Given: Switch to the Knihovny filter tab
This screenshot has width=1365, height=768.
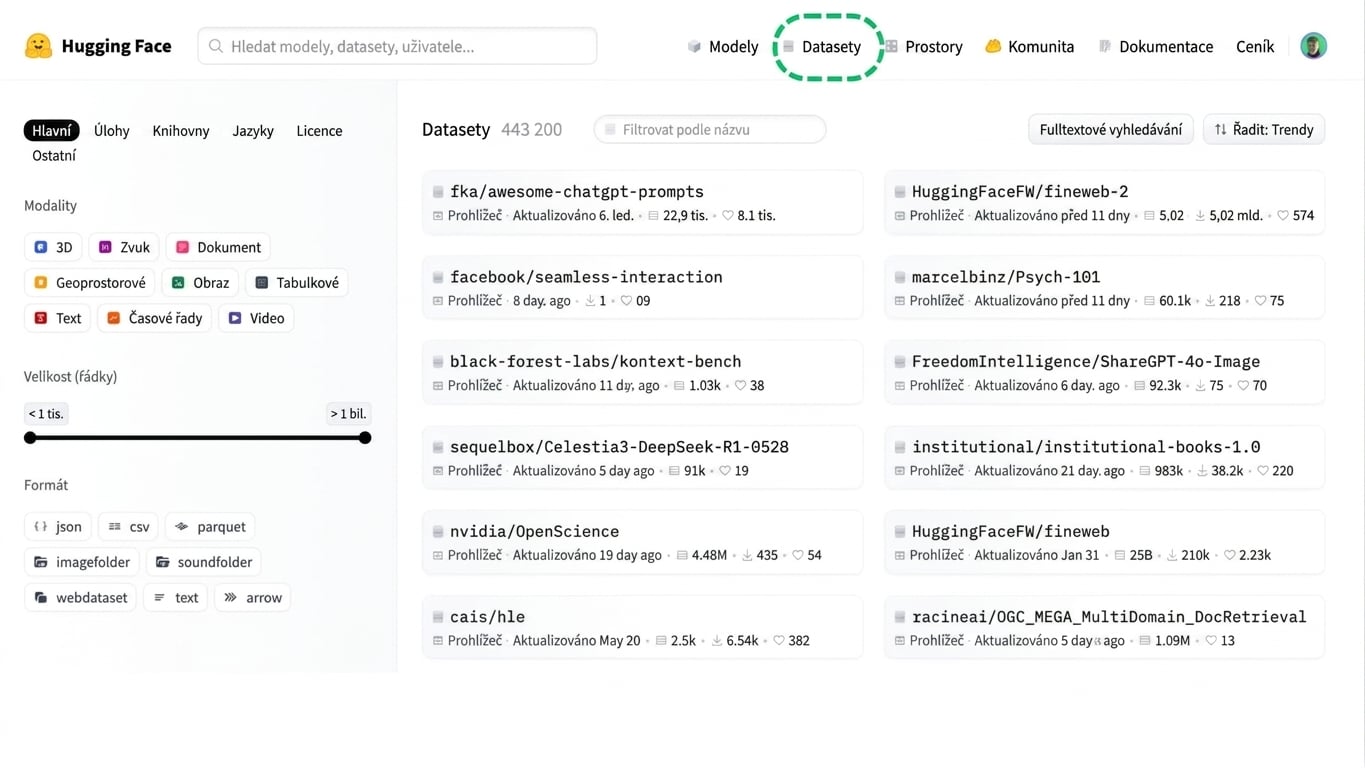Looking at the screenshot, I should coord(181,131).
